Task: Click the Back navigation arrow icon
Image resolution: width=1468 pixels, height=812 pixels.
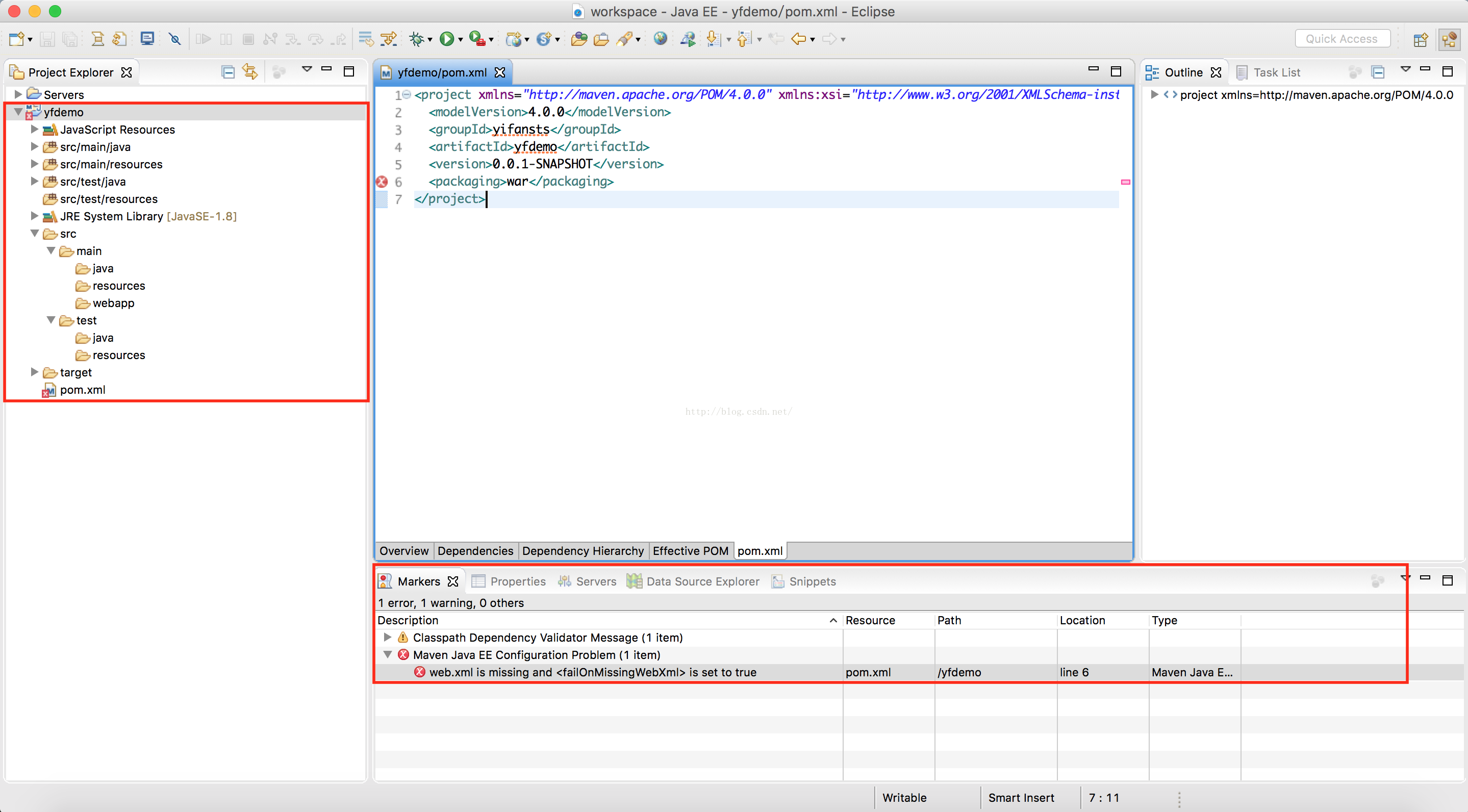Action: click(799, 39)
